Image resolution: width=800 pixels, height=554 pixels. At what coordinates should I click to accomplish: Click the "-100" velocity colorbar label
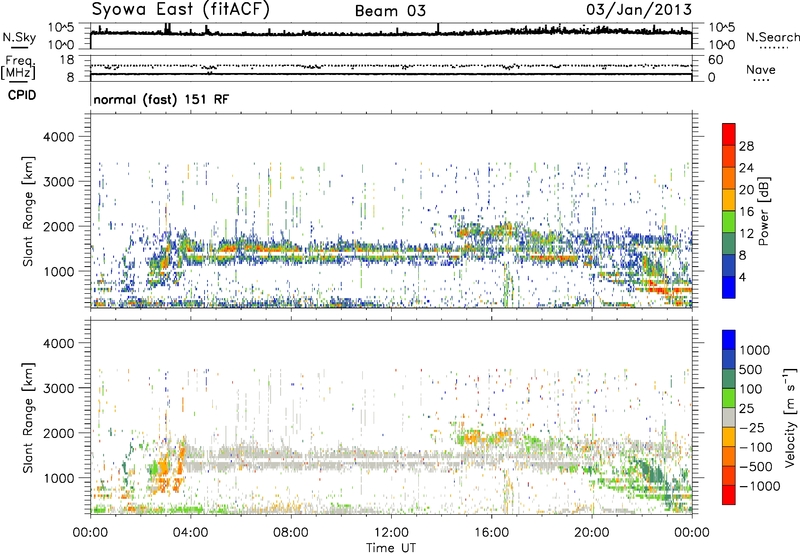pos(756,447)
